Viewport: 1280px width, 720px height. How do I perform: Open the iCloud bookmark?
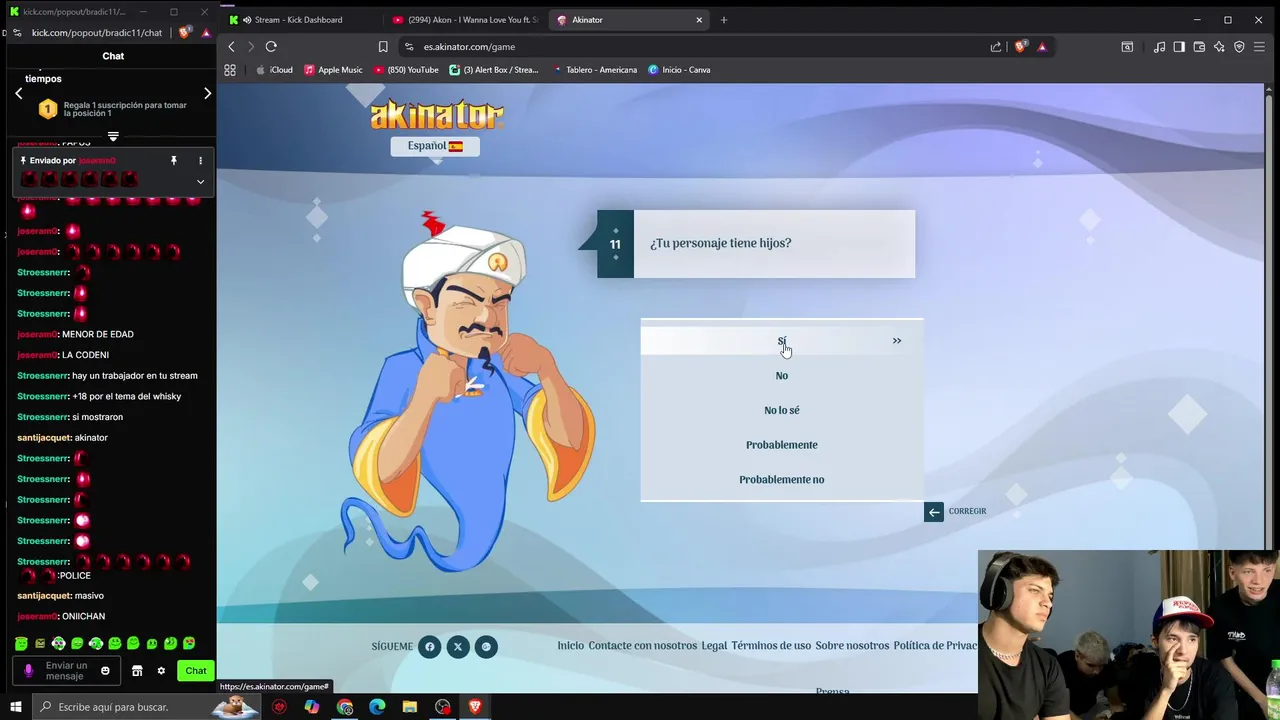click(274, 70)
